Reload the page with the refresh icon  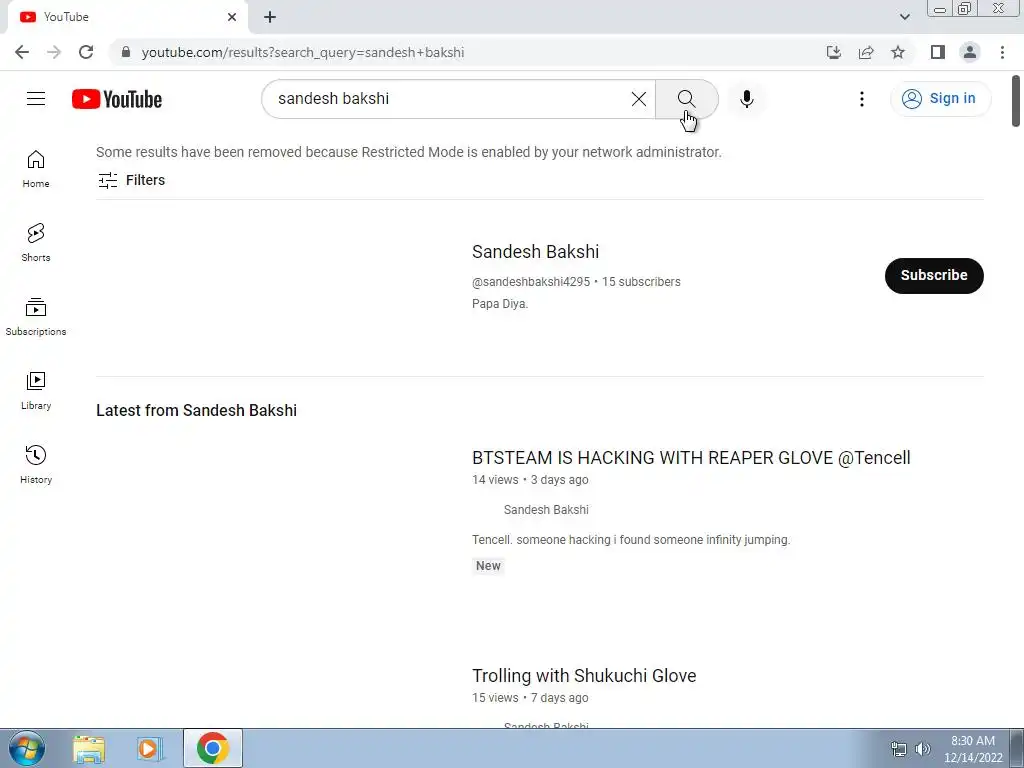[x=86, y=52]
